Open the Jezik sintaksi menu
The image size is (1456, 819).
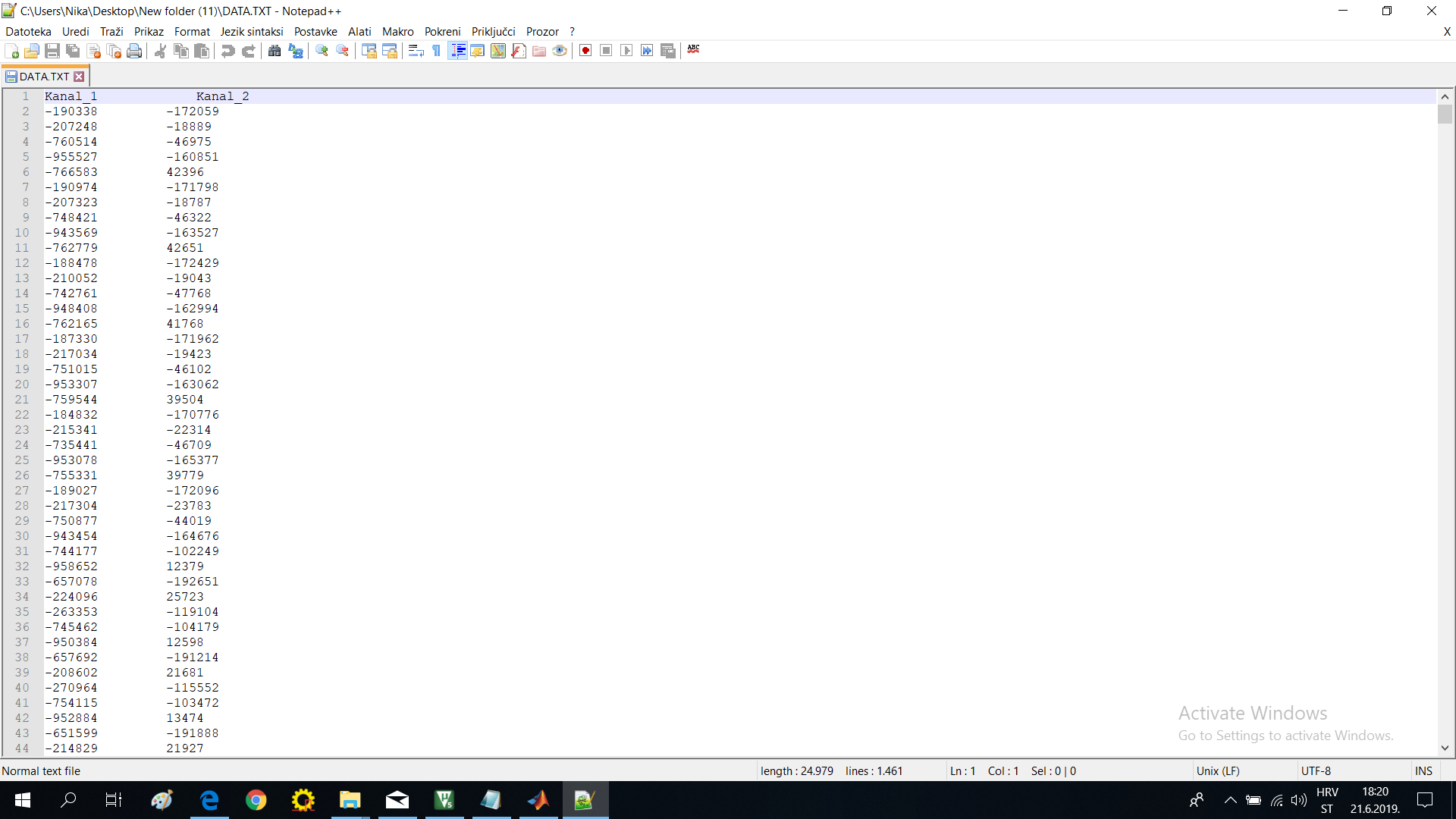(252, 32)
